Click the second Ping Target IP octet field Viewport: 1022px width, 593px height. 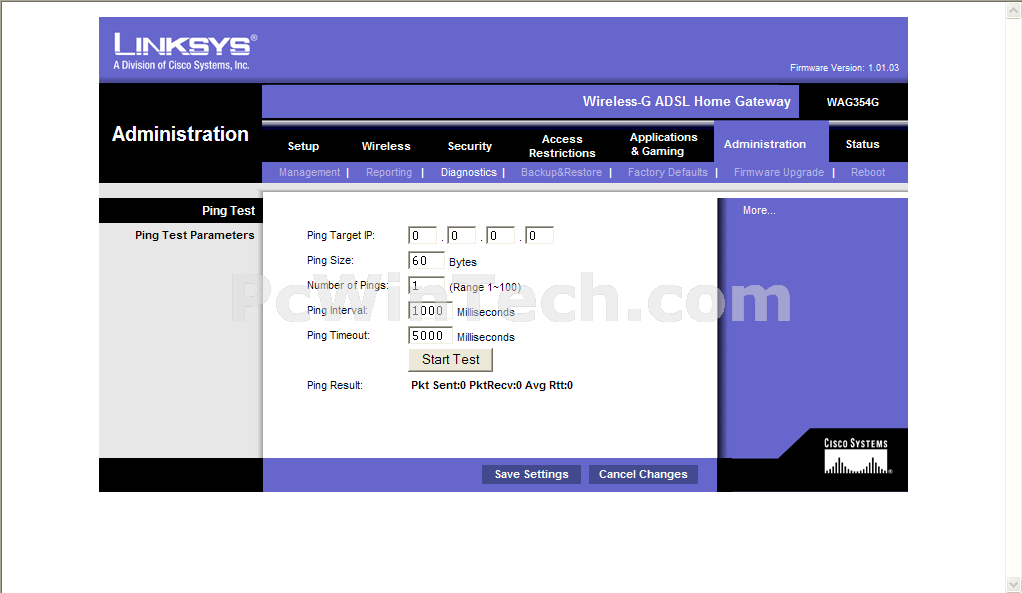tap(461, 235)
